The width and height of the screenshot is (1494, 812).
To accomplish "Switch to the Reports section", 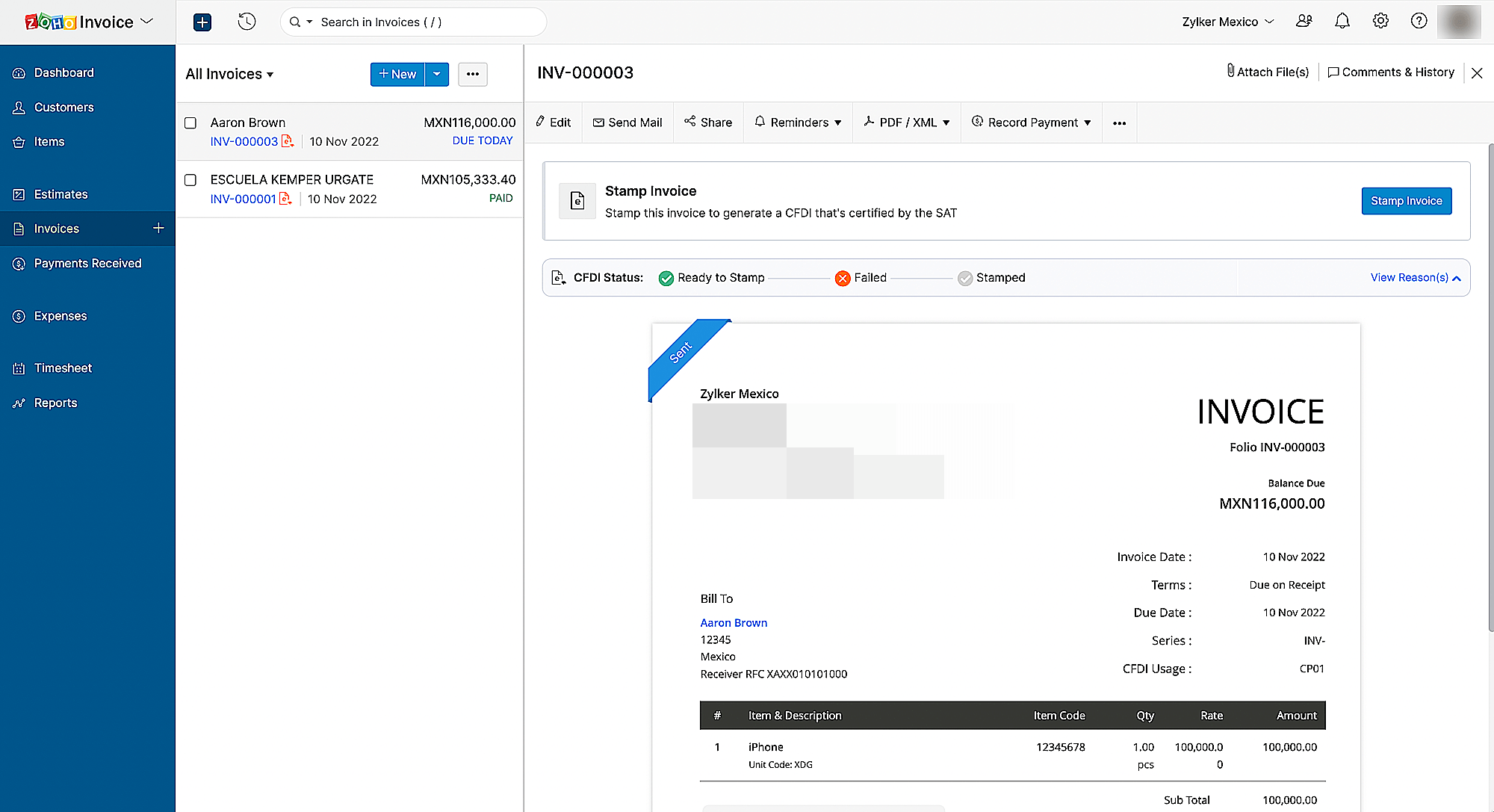I will 55,403.
